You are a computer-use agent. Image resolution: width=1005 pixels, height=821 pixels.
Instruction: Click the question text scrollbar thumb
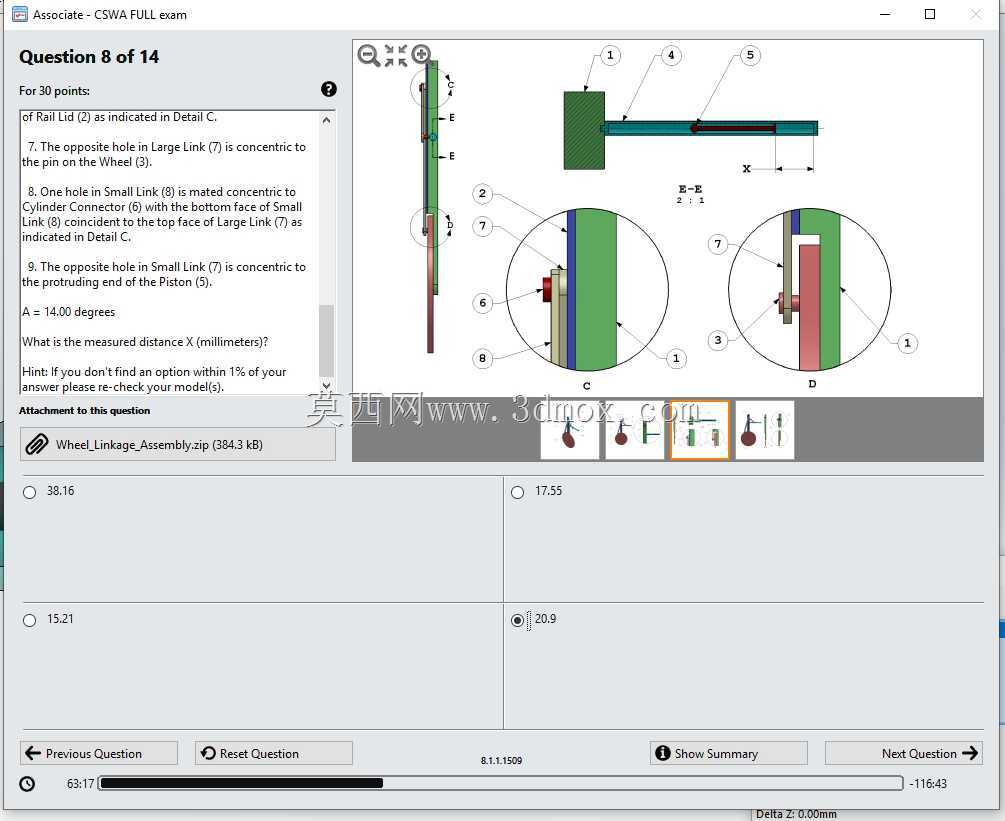click(326, 340)
